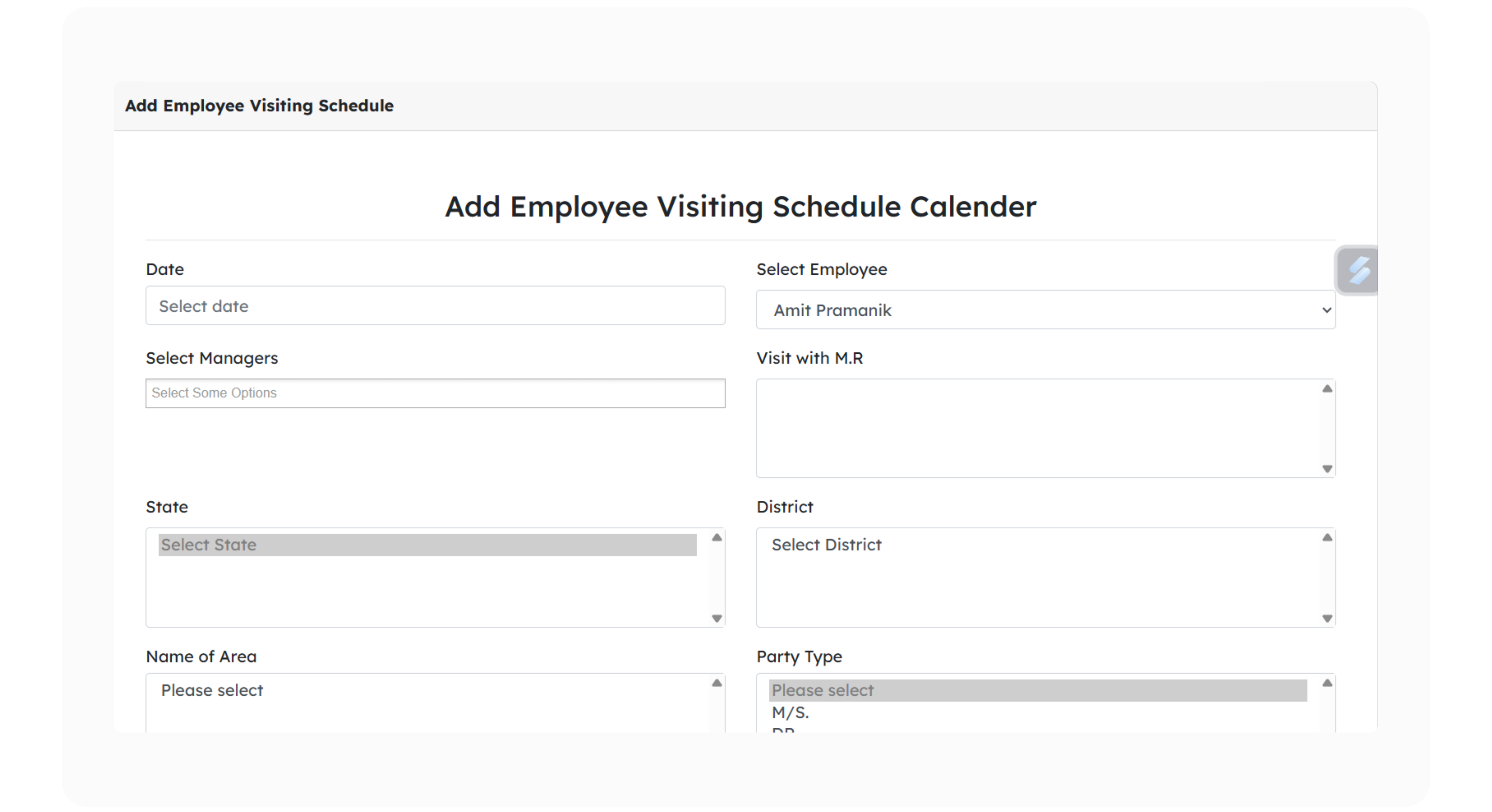This screenshot has width=1492, height=812.
Task: Click the Select date input field
Action: click(435, 306)
